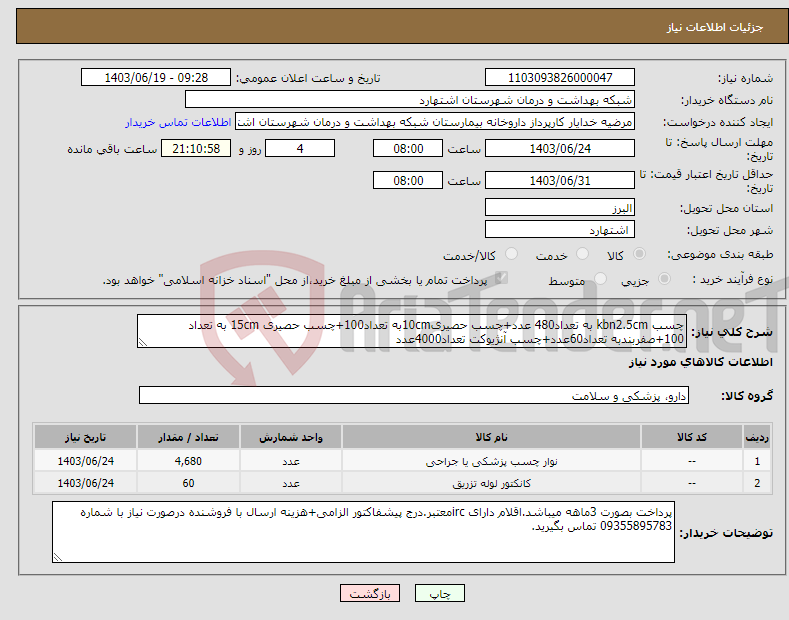This screenshot has height=620, width=789.
Task: Click delivery city field اشتهارد
Action: [x=560, y=229]
